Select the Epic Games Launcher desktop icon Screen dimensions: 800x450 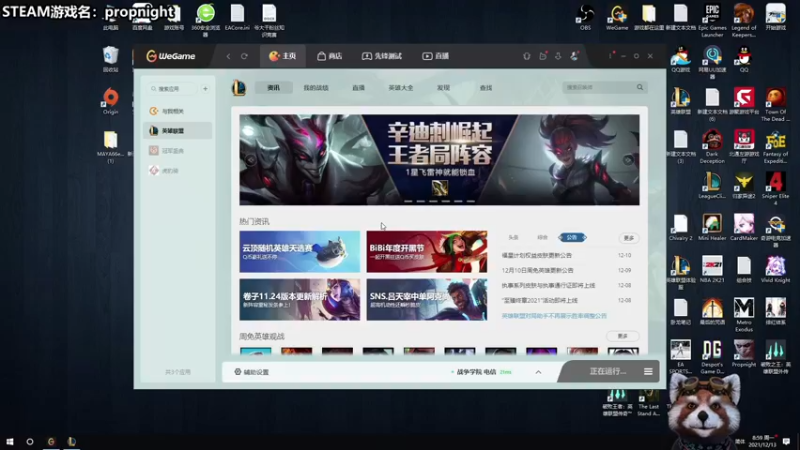[x=712, y=21]
